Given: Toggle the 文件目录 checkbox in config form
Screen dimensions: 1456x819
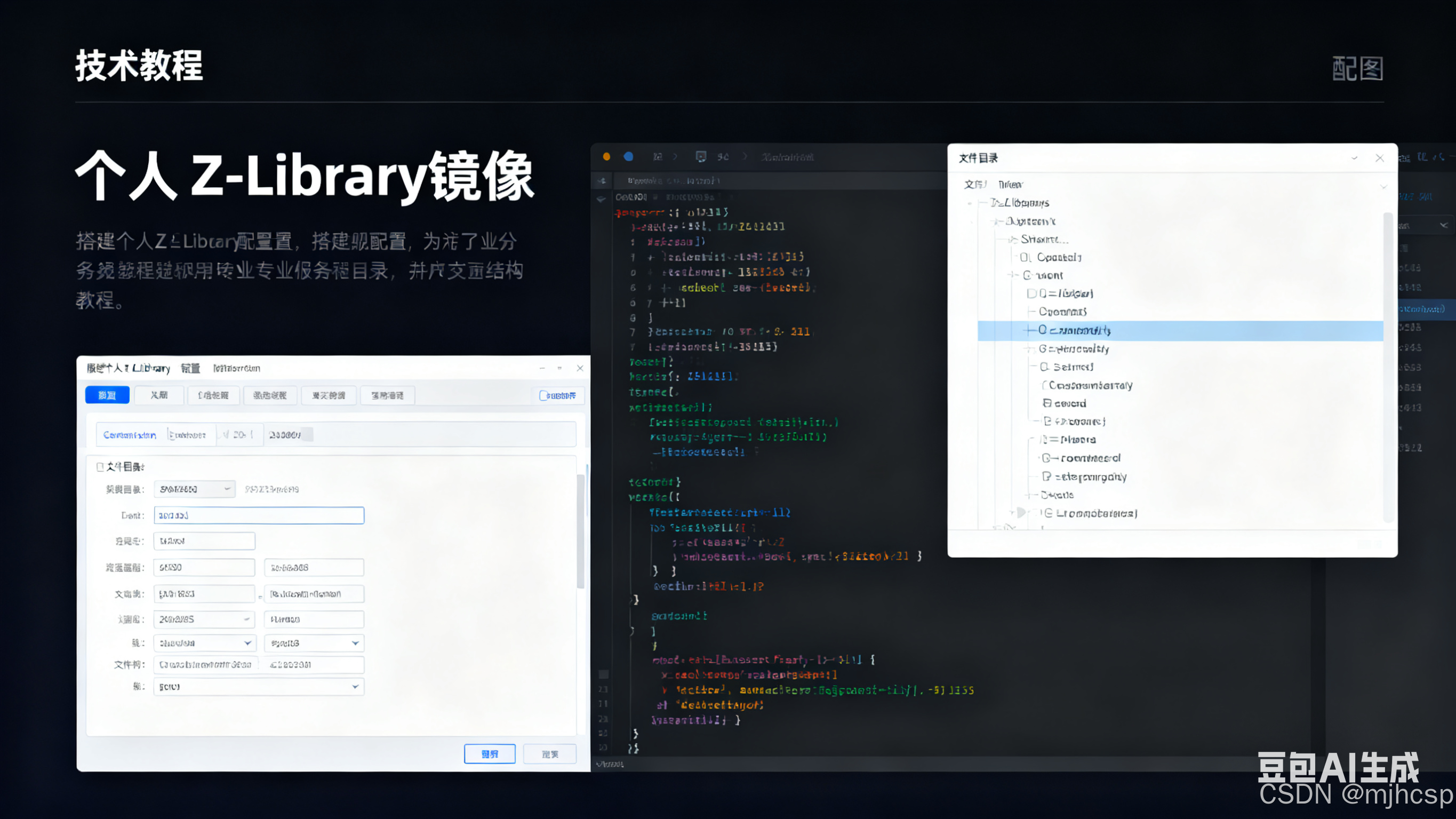Looking at the screenshot, I should 100,467.
